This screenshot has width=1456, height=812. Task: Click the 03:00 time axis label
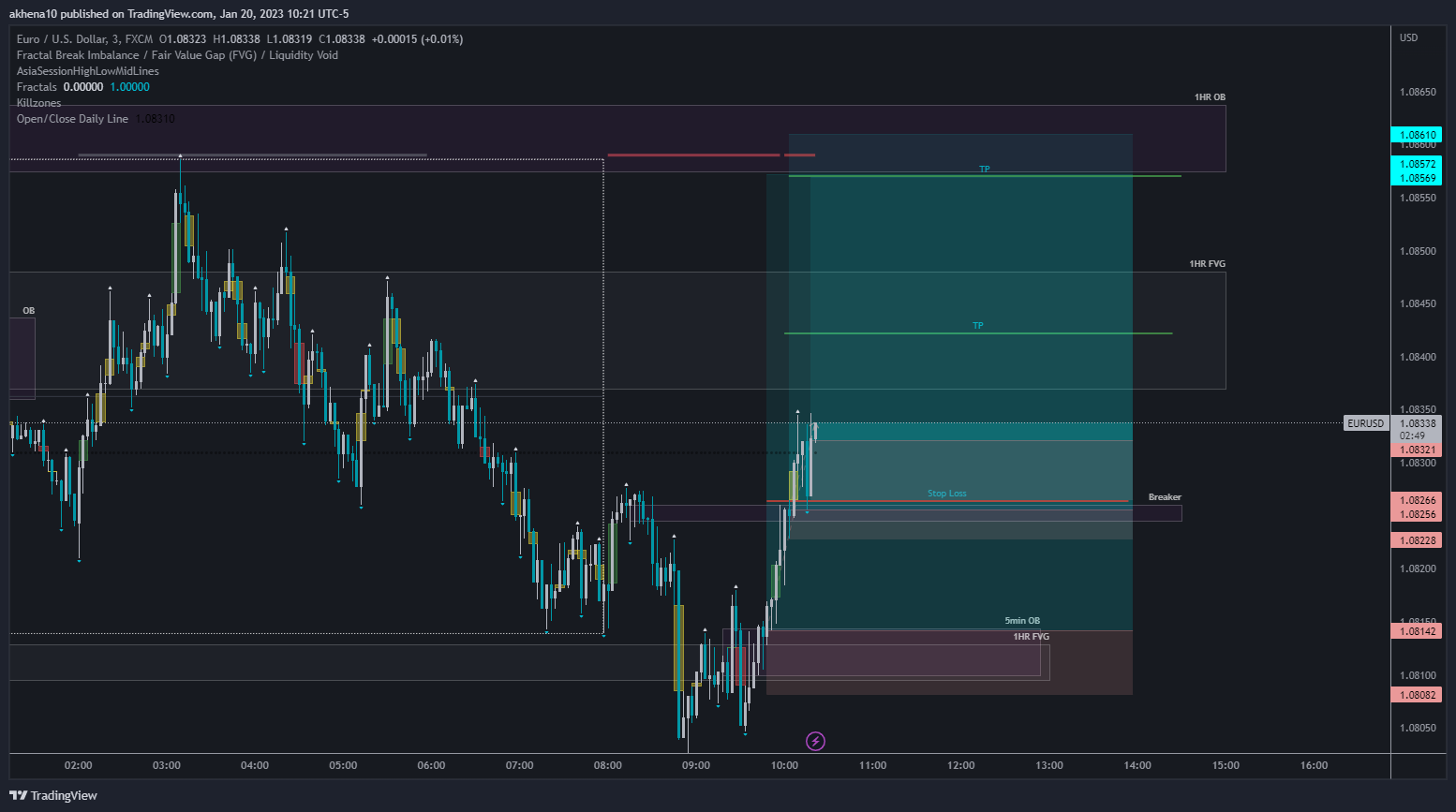coord(167,765)
